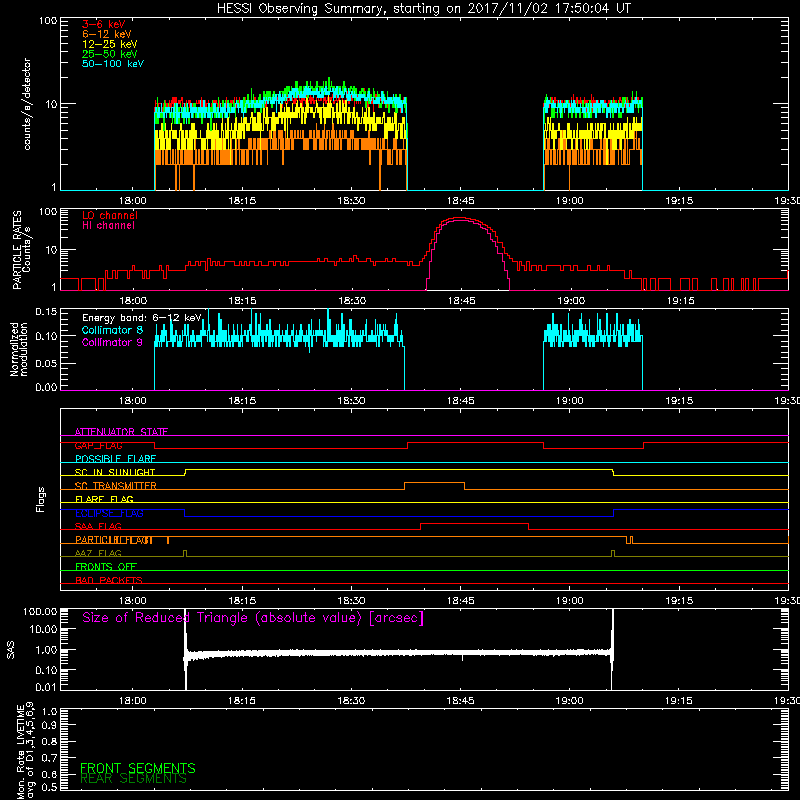Screen dimensions: 800x800
Task: Select the yellow 12-25 keV legend label
Action: click(x=110, y=44)
